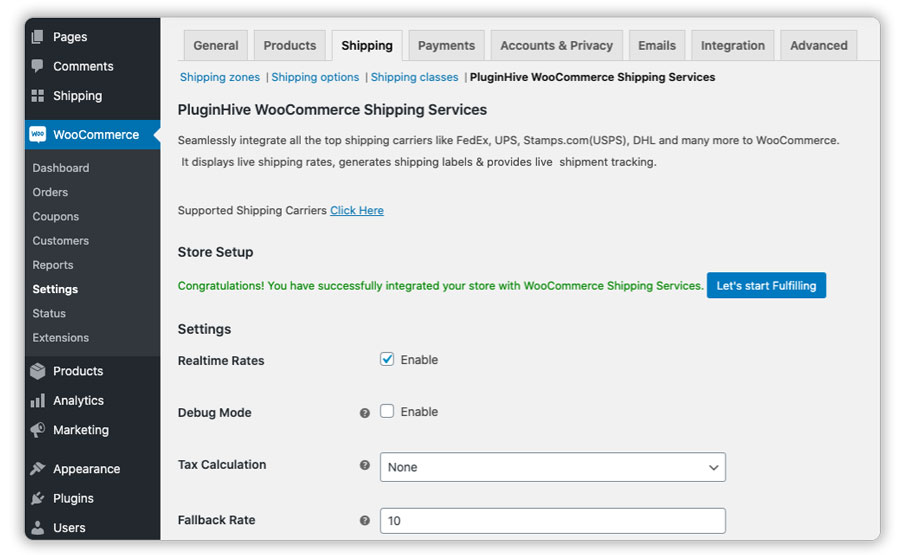Click the Debug Mode help icon
Image resolution: width=900 pixels, height=555 pixels.
click(x=364, y=413)
